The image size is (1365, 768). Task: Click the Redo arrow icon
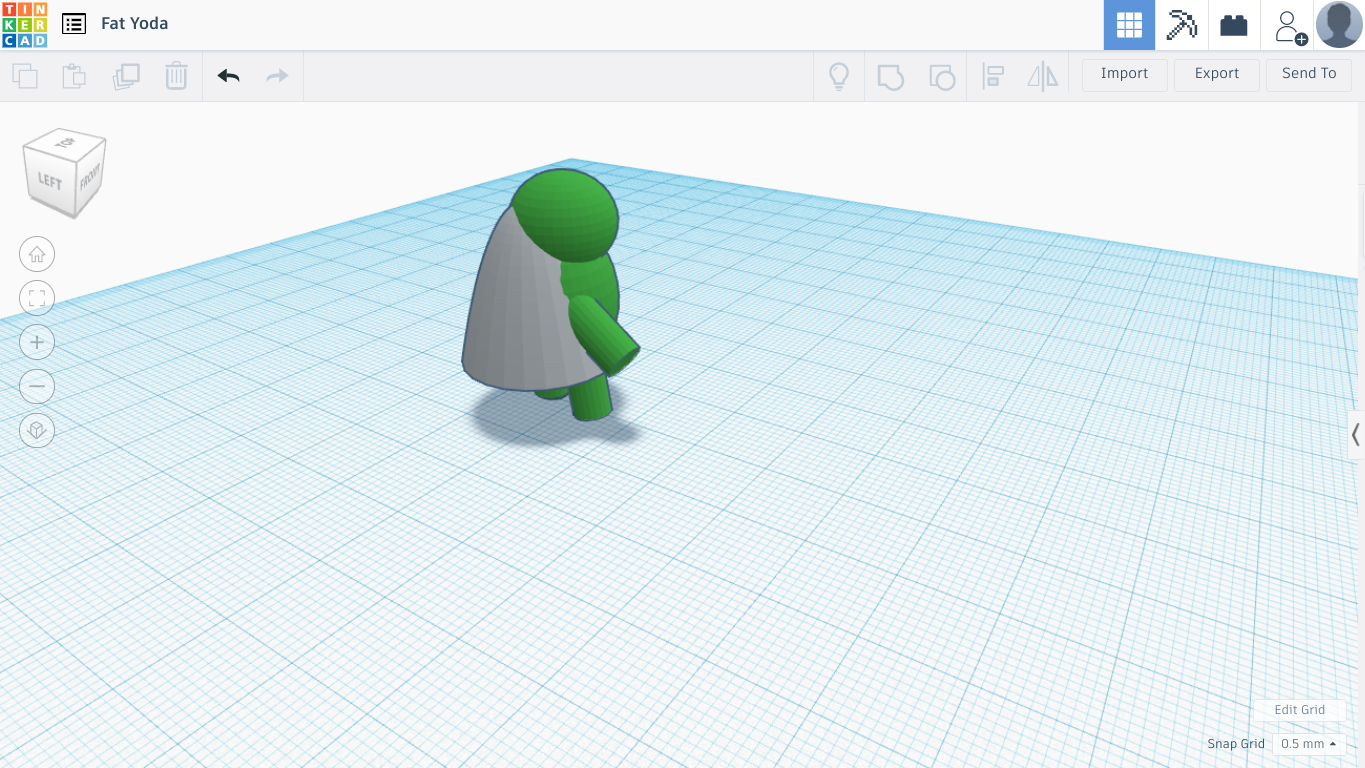(x=278, y=76)
